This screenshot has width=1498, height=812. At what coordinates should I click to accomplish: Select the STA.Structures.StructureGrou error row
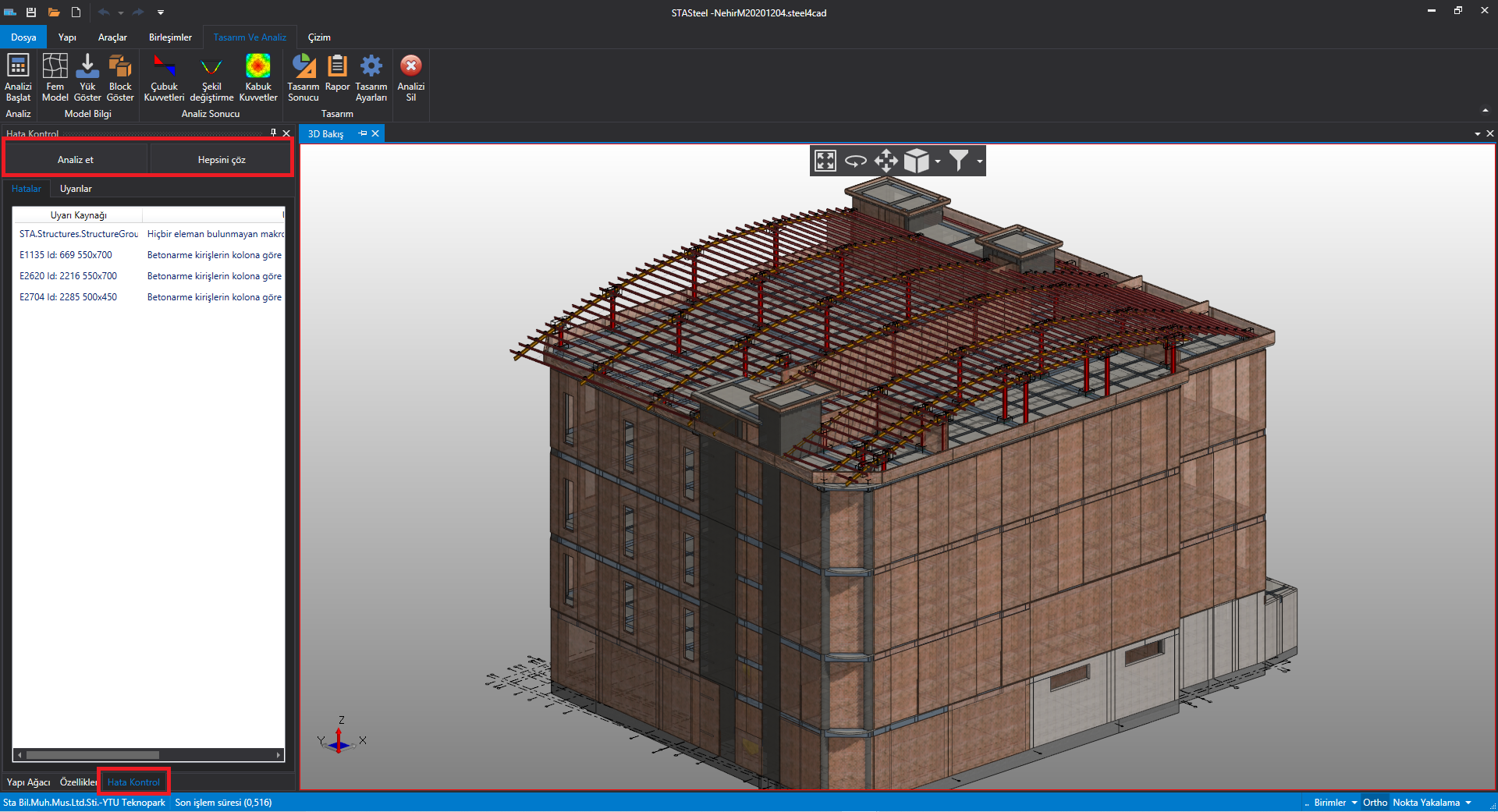pyautogui.click(x=148, y=234)
